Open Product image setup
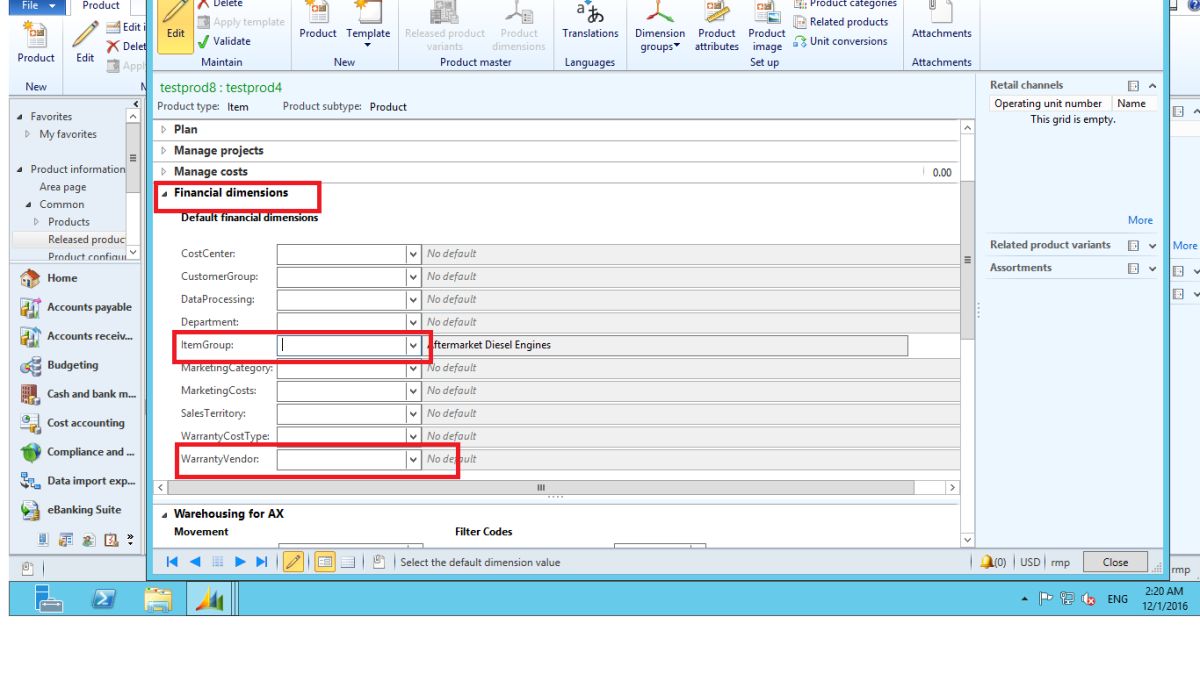 767,26
